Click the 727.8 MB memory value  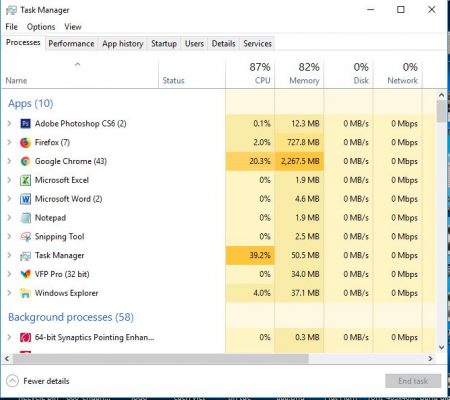pos(303,143)
